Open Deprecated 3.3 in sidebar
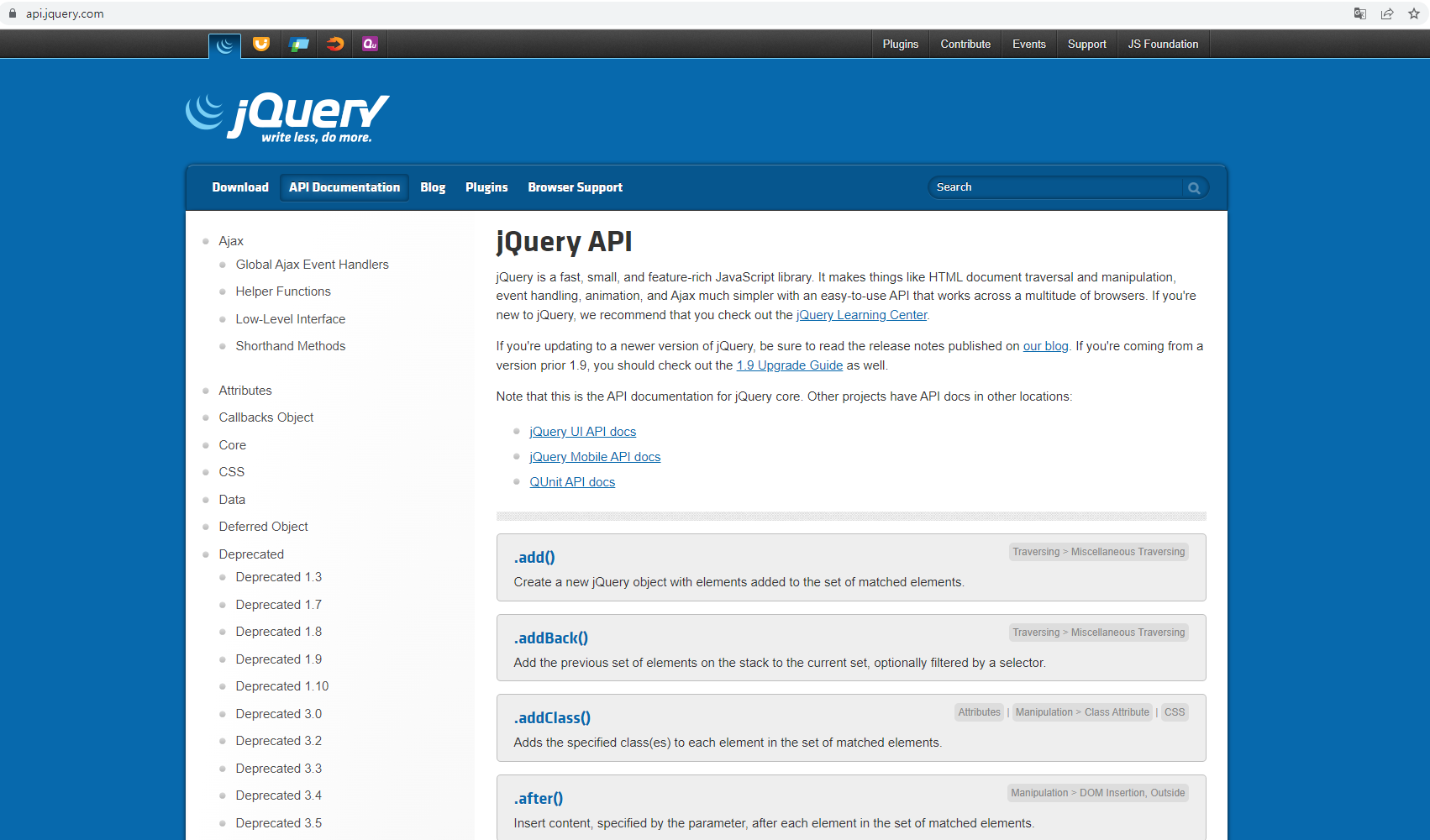The width and height of the screenshot is (1430, 840). tap(279, 769)
